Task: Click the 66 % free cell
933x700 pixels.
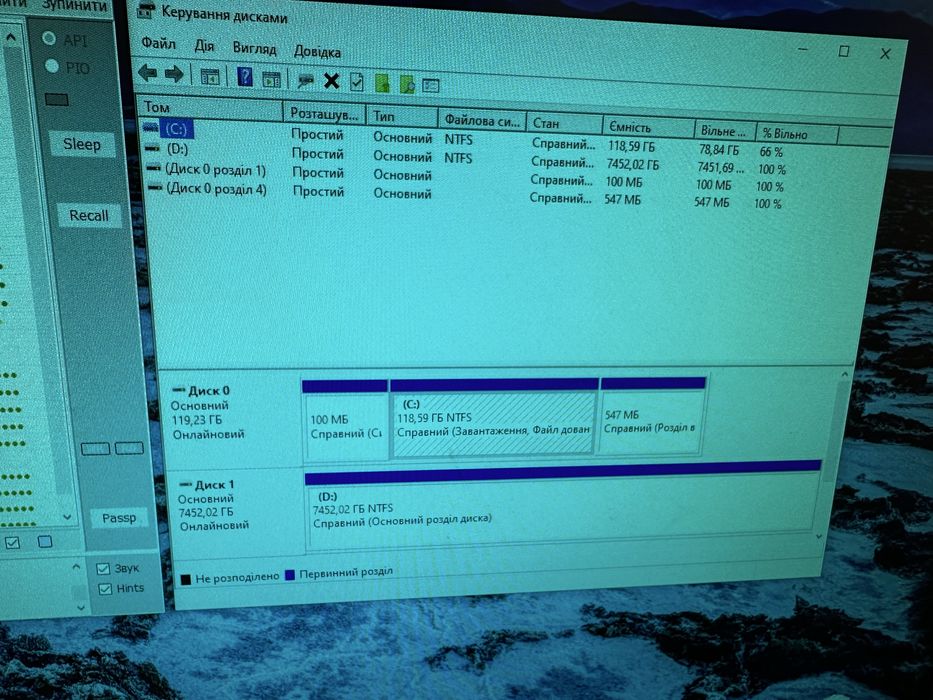Action: [x=771, y=152]
